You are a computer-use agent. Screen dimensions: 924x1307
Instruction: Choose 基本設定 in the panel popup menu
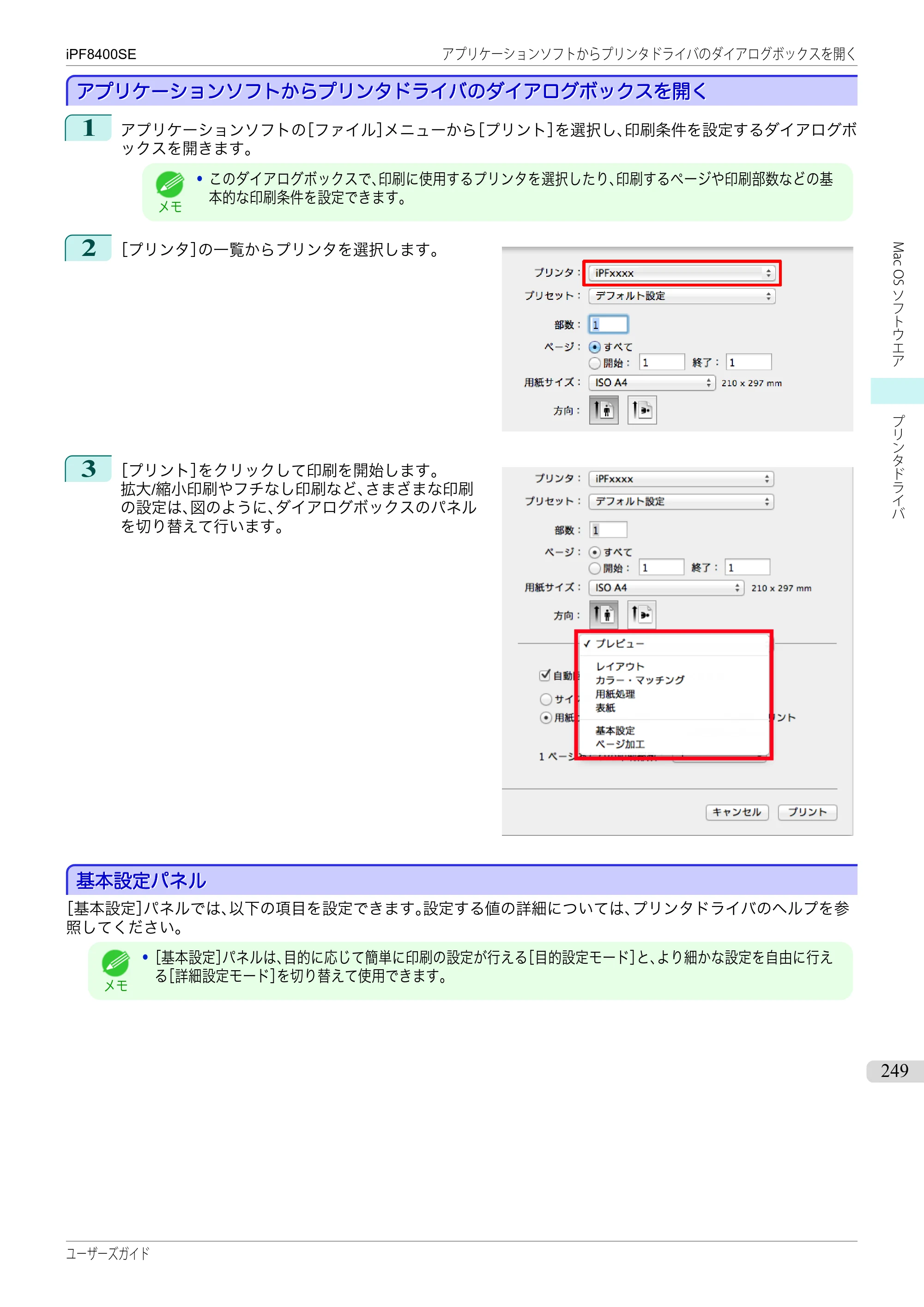click(674, 730)
